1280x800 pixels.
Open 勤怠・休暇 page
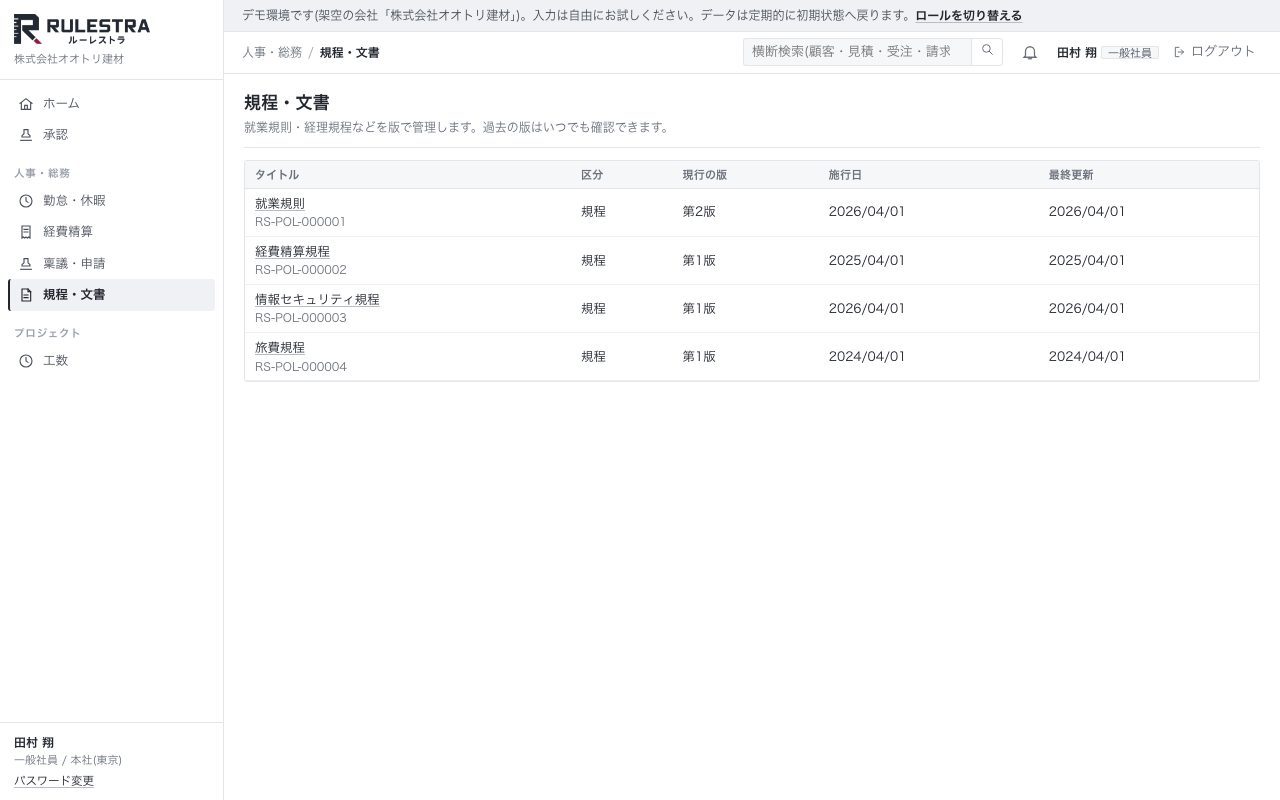tap(111, 201)
